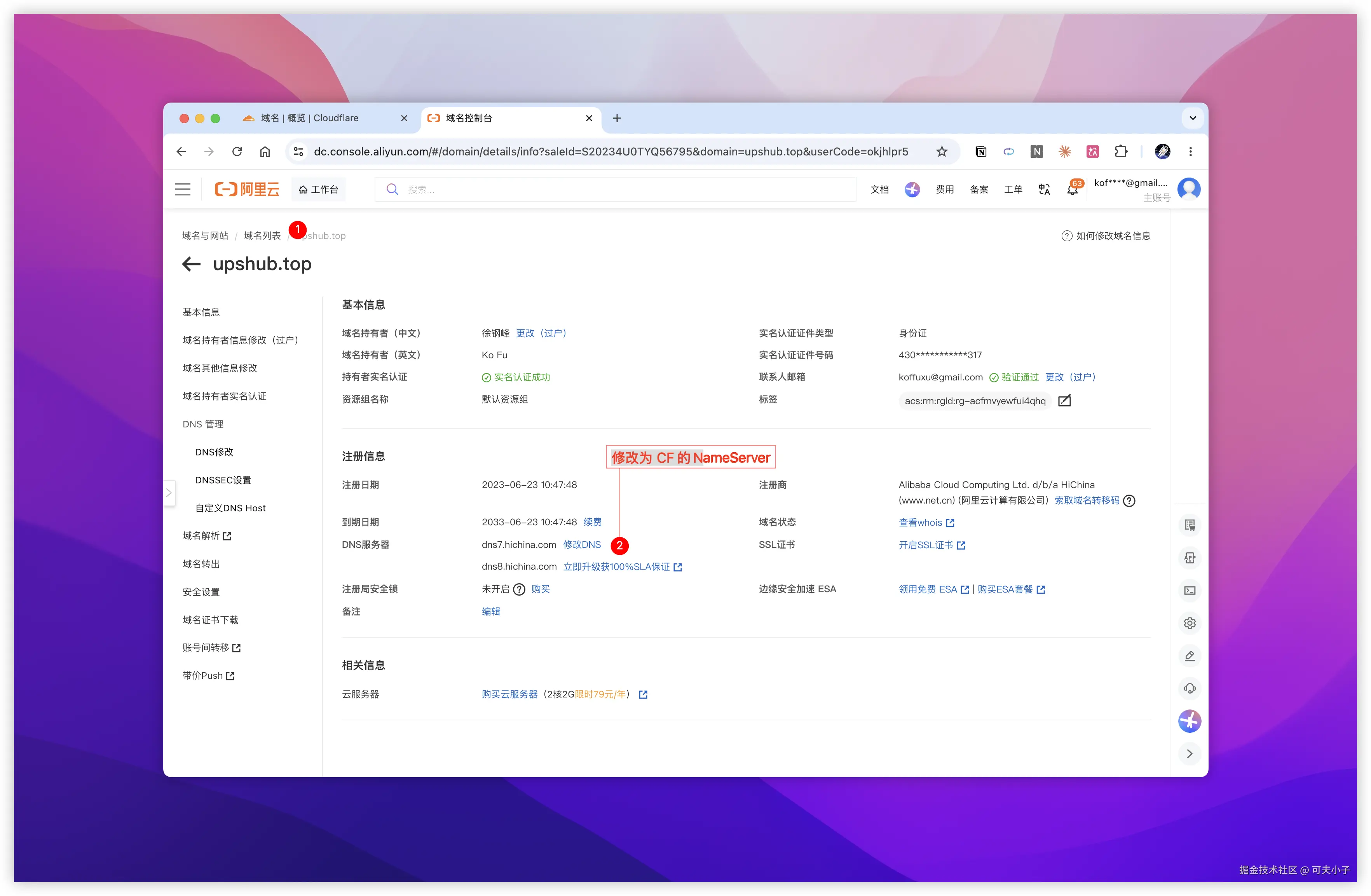The image size is (1371, 896).
Task: Click 续费 next to expiry date
Action: click(x=592, y=522)
